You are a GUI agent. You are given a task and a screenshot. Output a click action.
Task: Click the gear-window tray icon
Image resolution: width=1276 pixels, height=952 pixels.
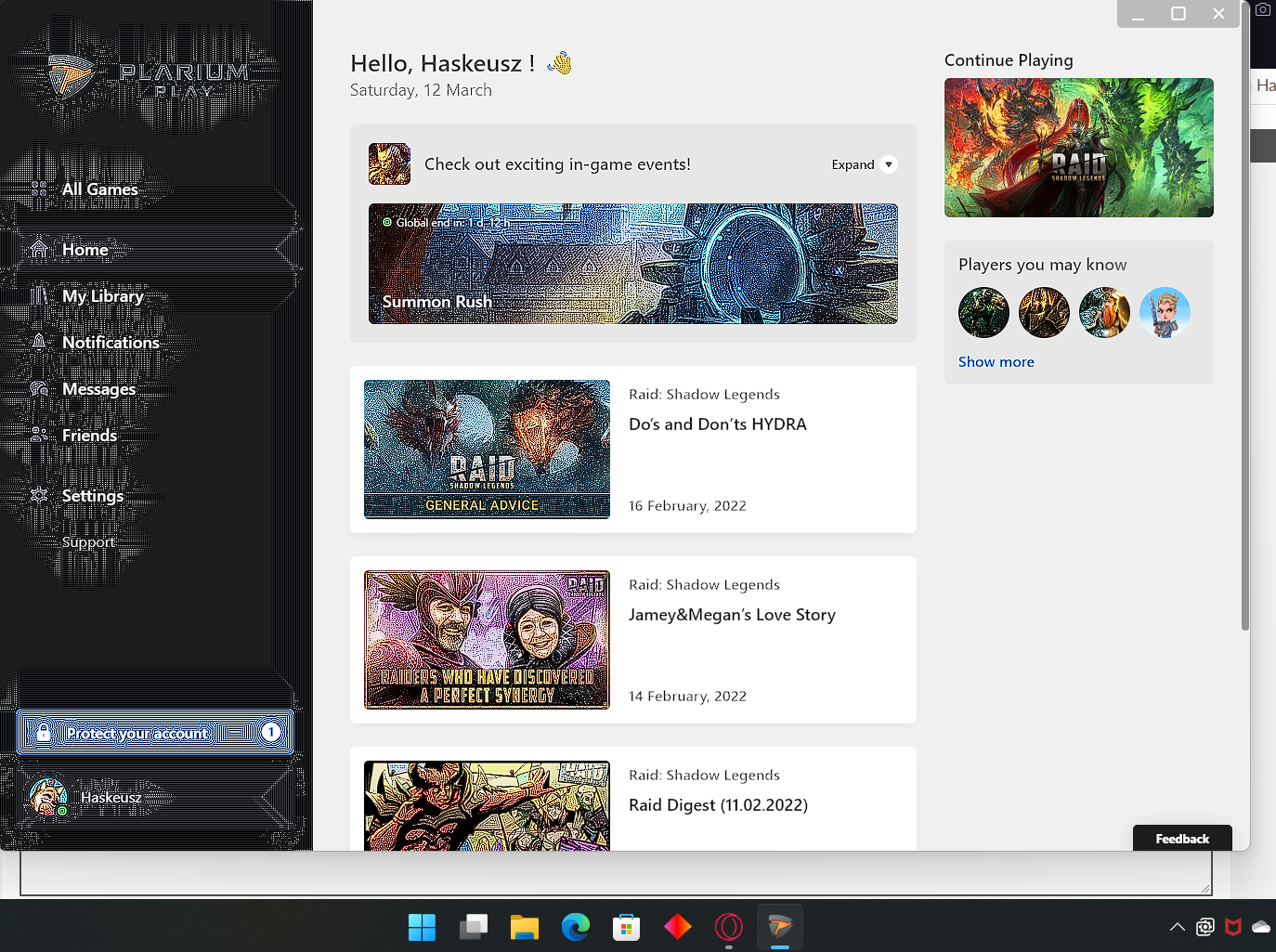coord(1205,927)
